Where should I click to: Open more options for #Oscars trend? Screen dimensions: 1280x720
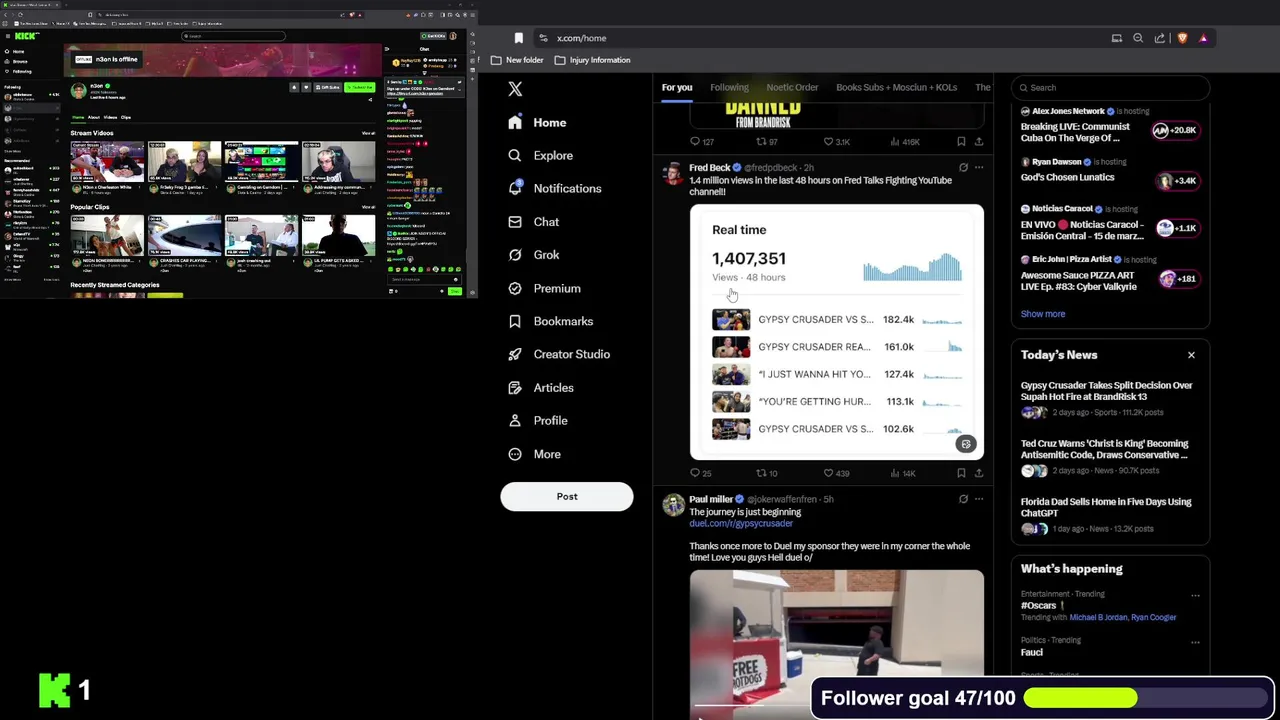pyautogui.click(x=1195, y=595)
